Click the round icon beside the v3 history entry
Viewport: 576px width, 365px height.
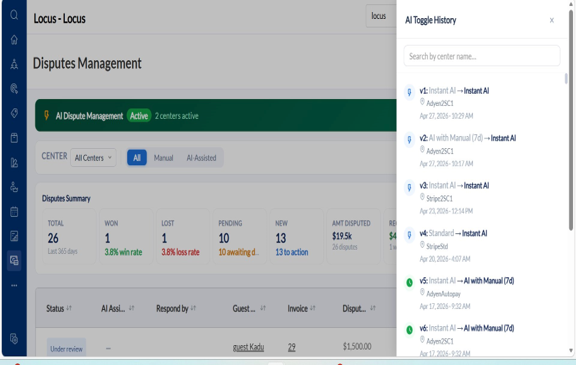[x=409, y=187]
